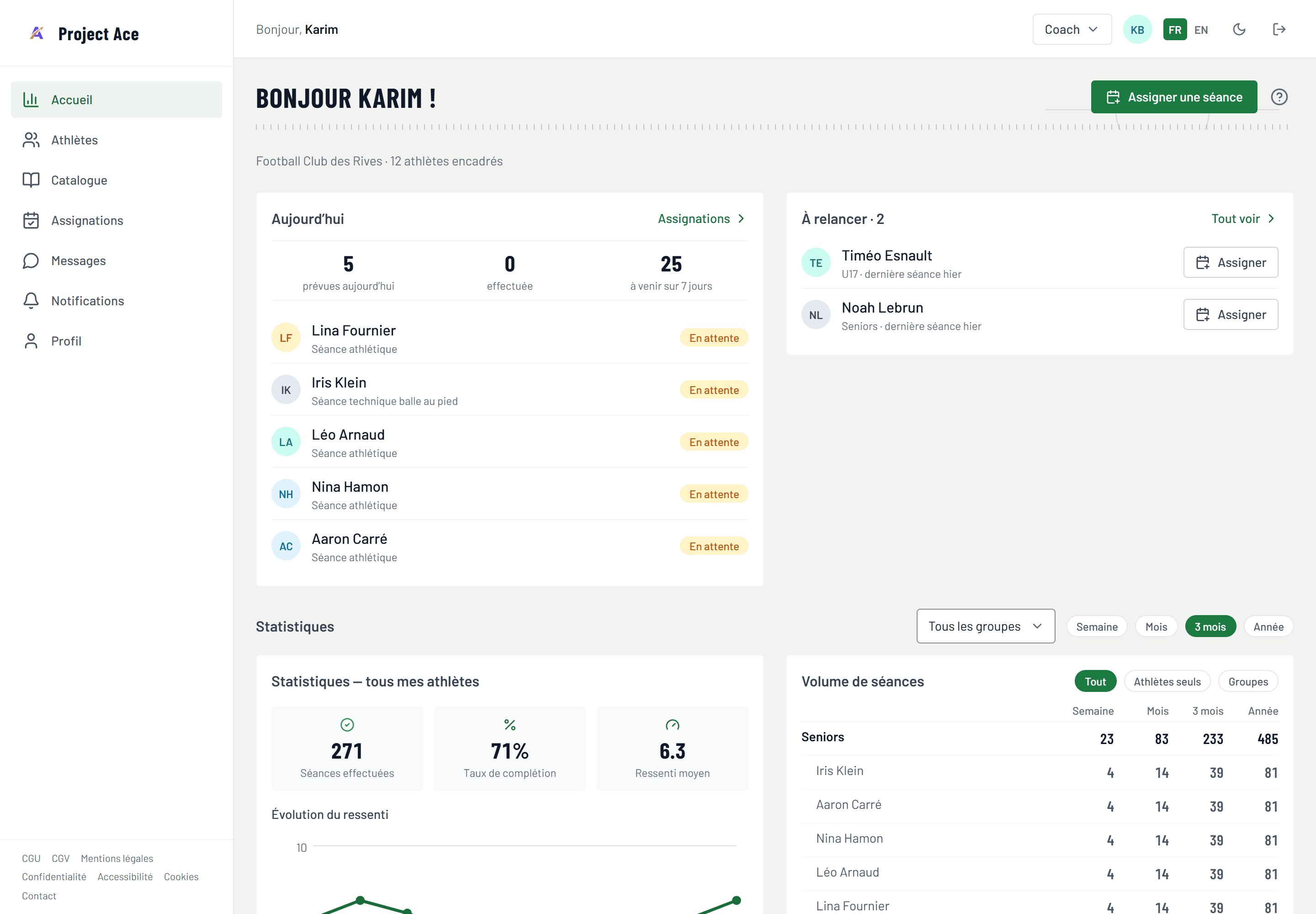Select the Groupes tab

pyautogui.click(x=1248, y=681)
